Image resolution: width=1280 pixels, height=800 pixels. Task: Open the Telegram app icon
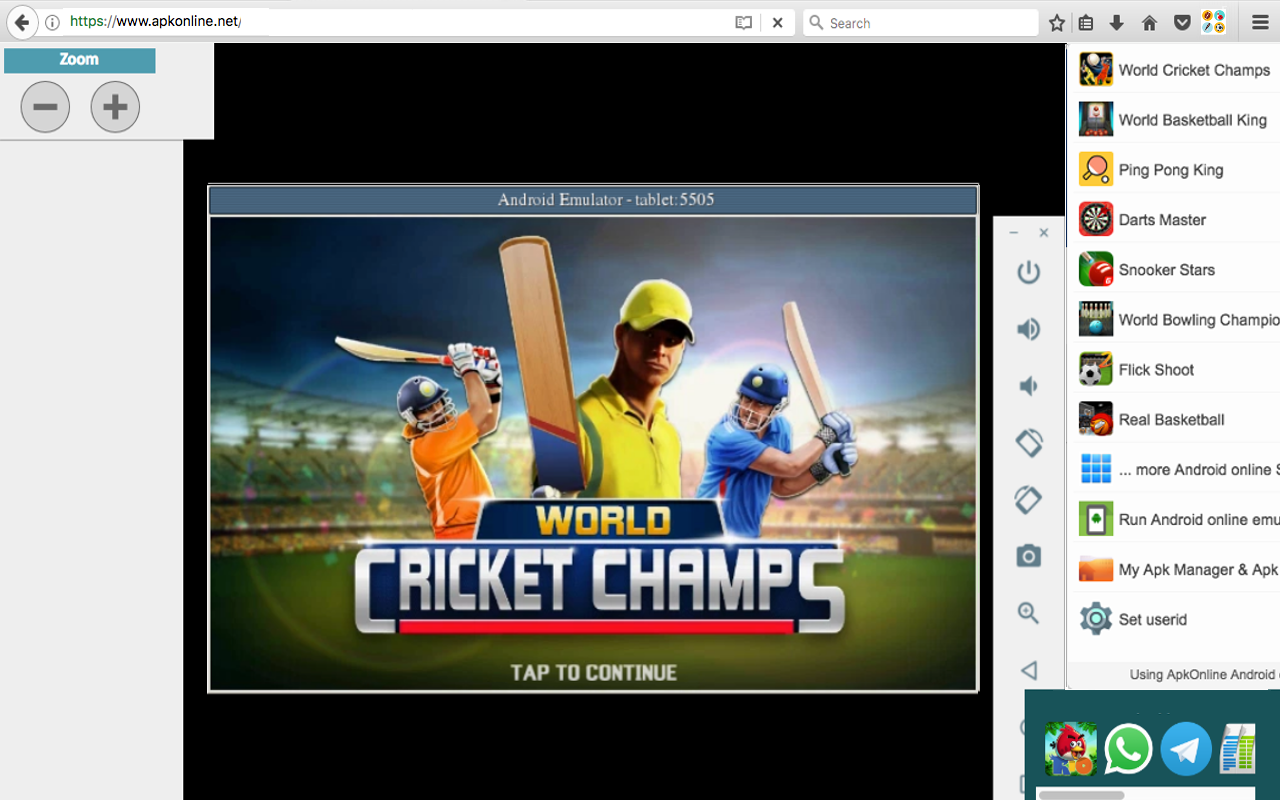(1187, 749)
